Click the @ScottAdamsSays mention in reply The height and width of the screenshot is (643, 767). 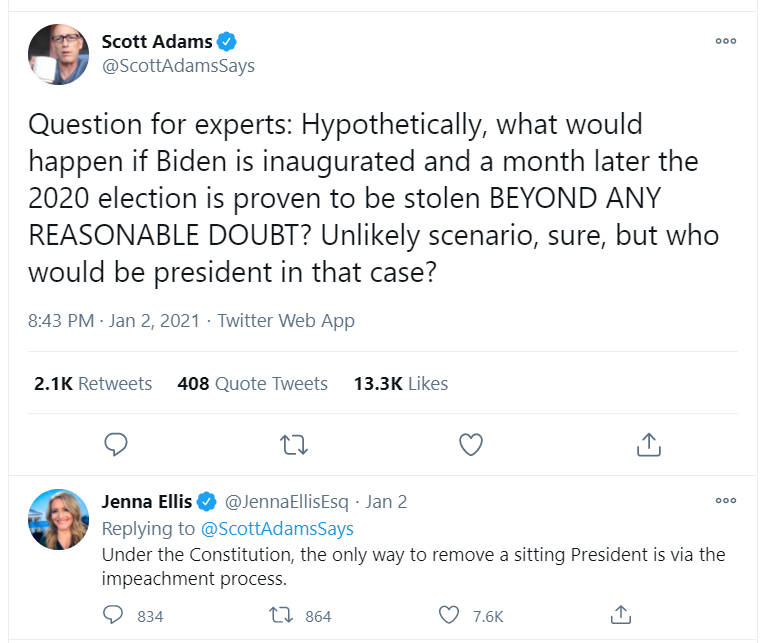tap(277, 528)
